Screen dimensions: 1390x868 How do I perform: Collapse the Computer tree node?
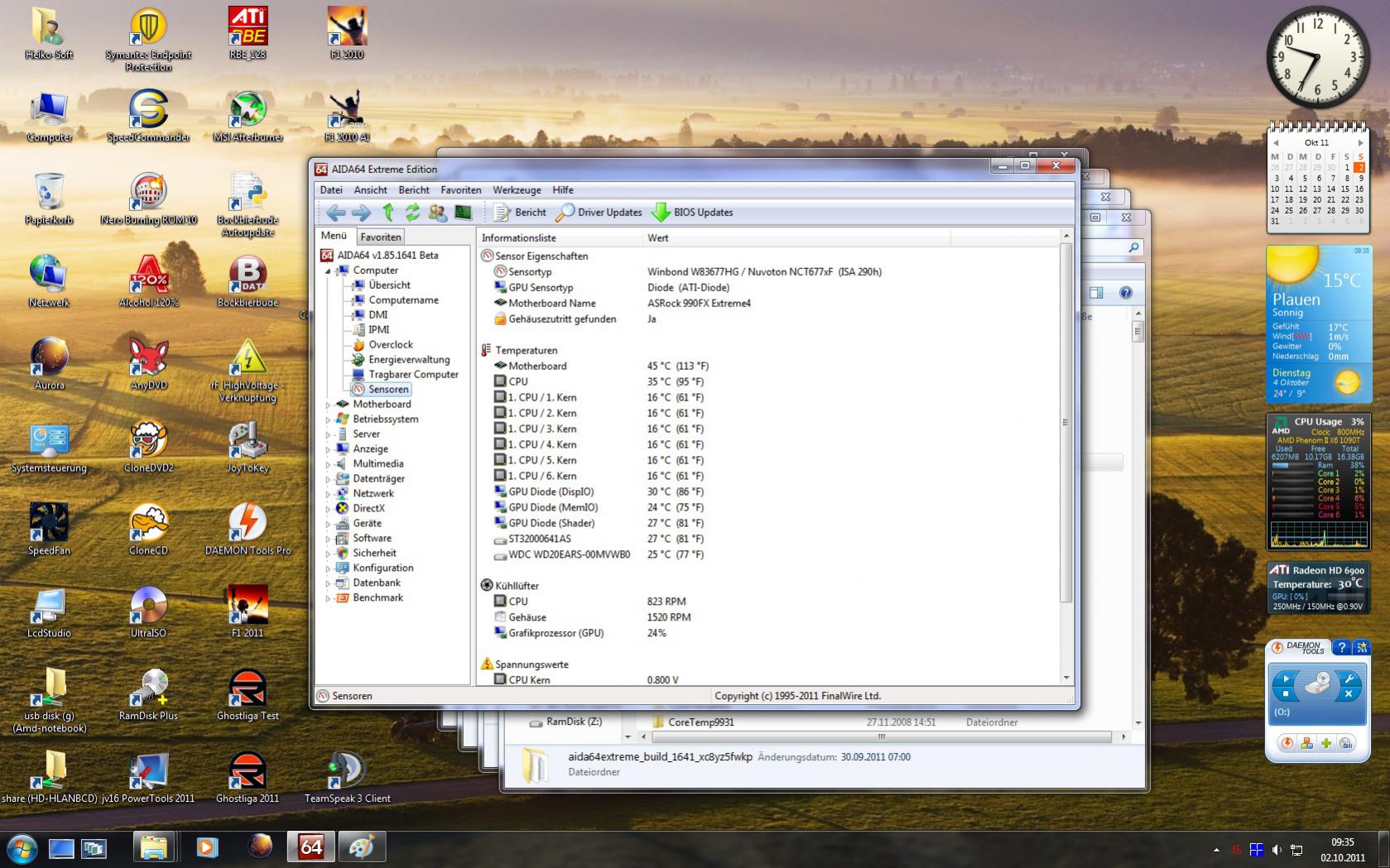(328, 271)
